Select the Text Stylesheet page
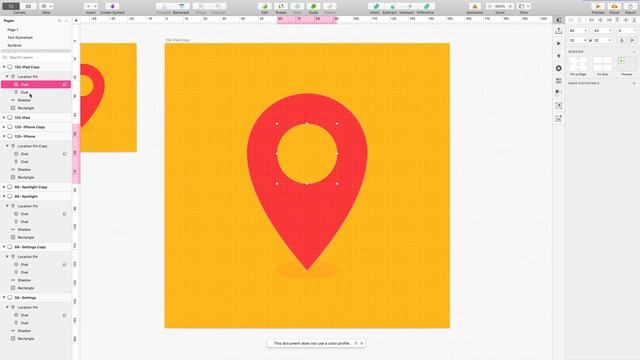 (x=20, y=38)
